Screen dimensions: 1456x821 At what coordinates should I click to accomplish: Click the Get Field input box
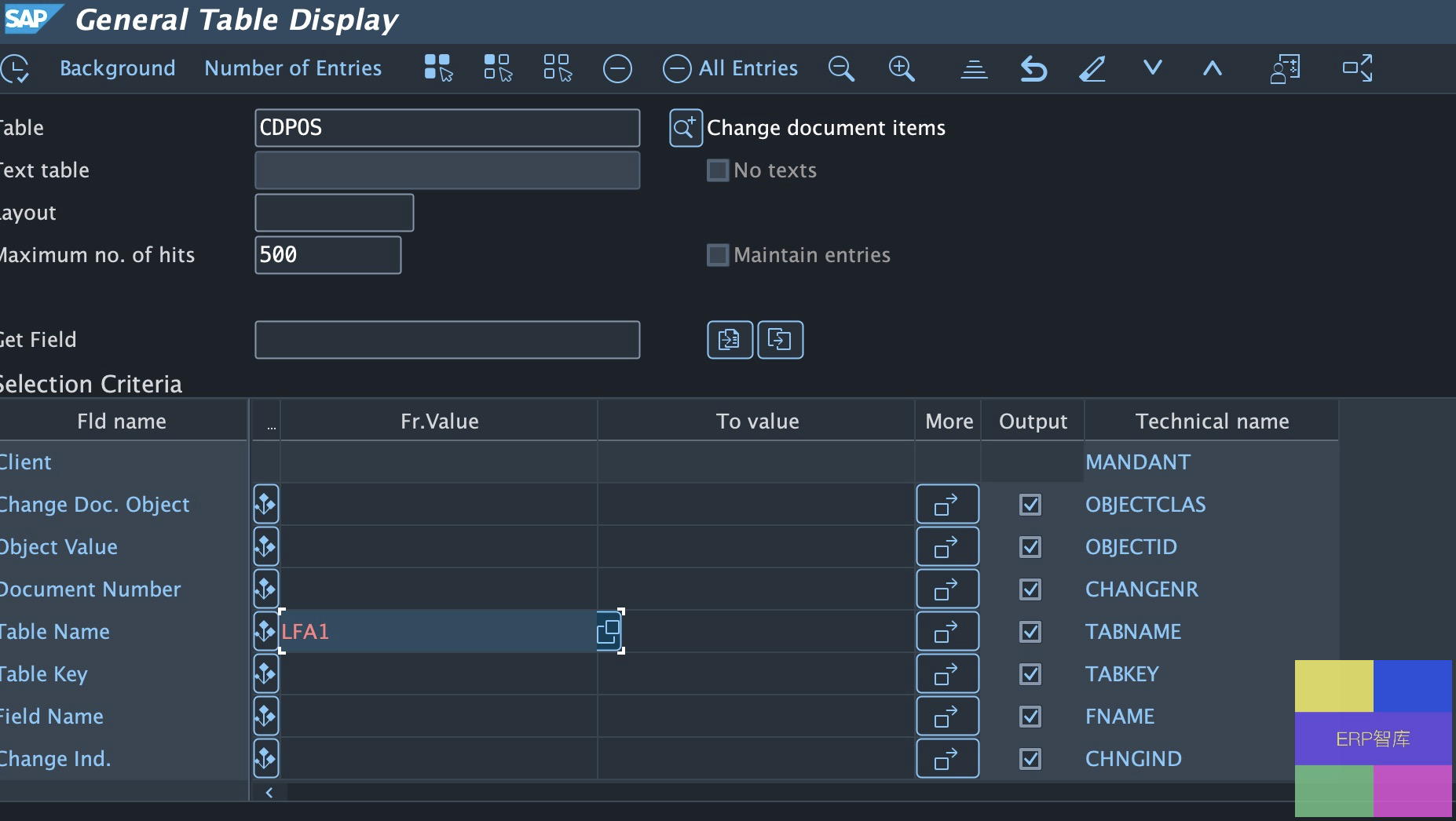coord(447,340)
